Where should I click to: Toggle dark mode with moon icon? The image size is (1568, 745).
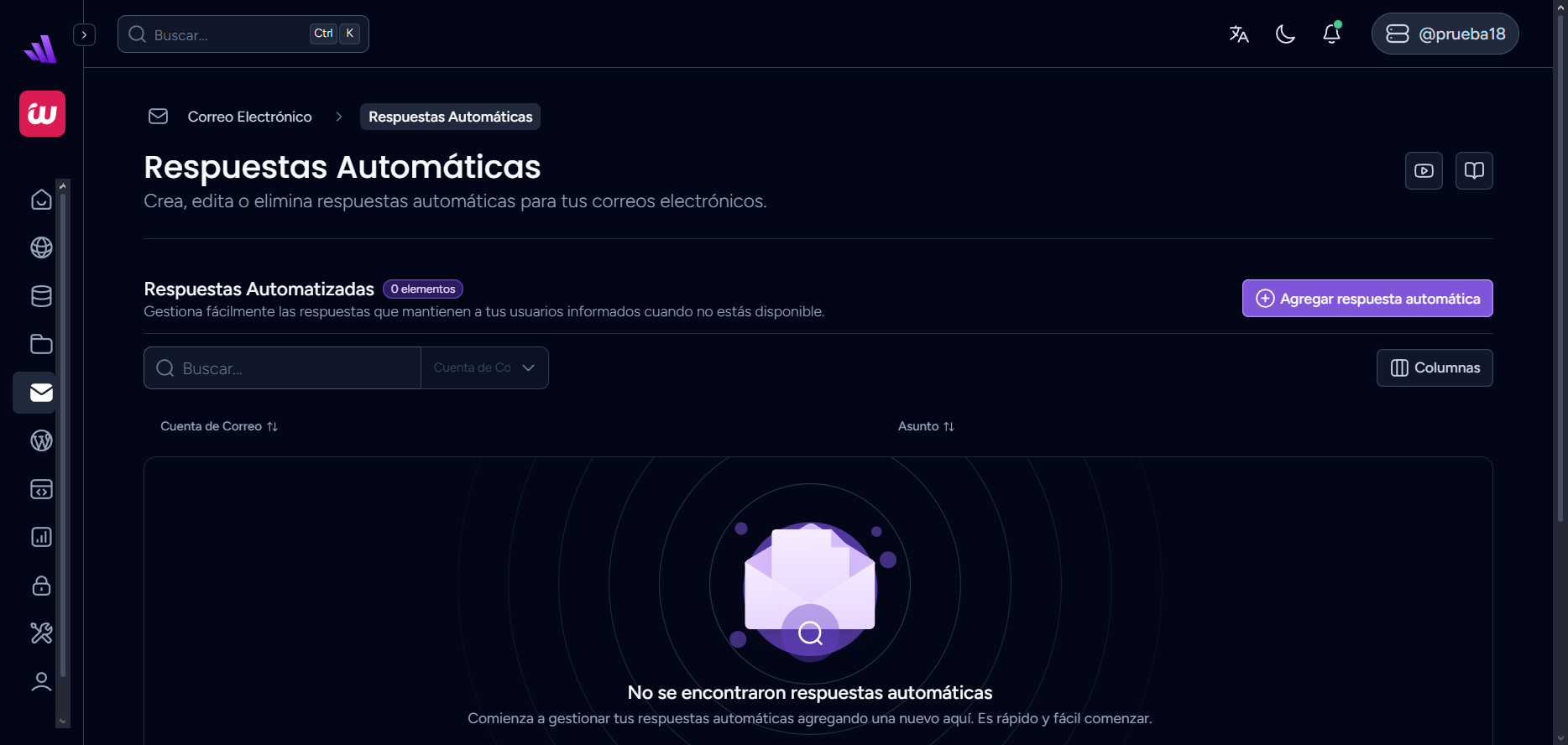[x=1285, y=34]
